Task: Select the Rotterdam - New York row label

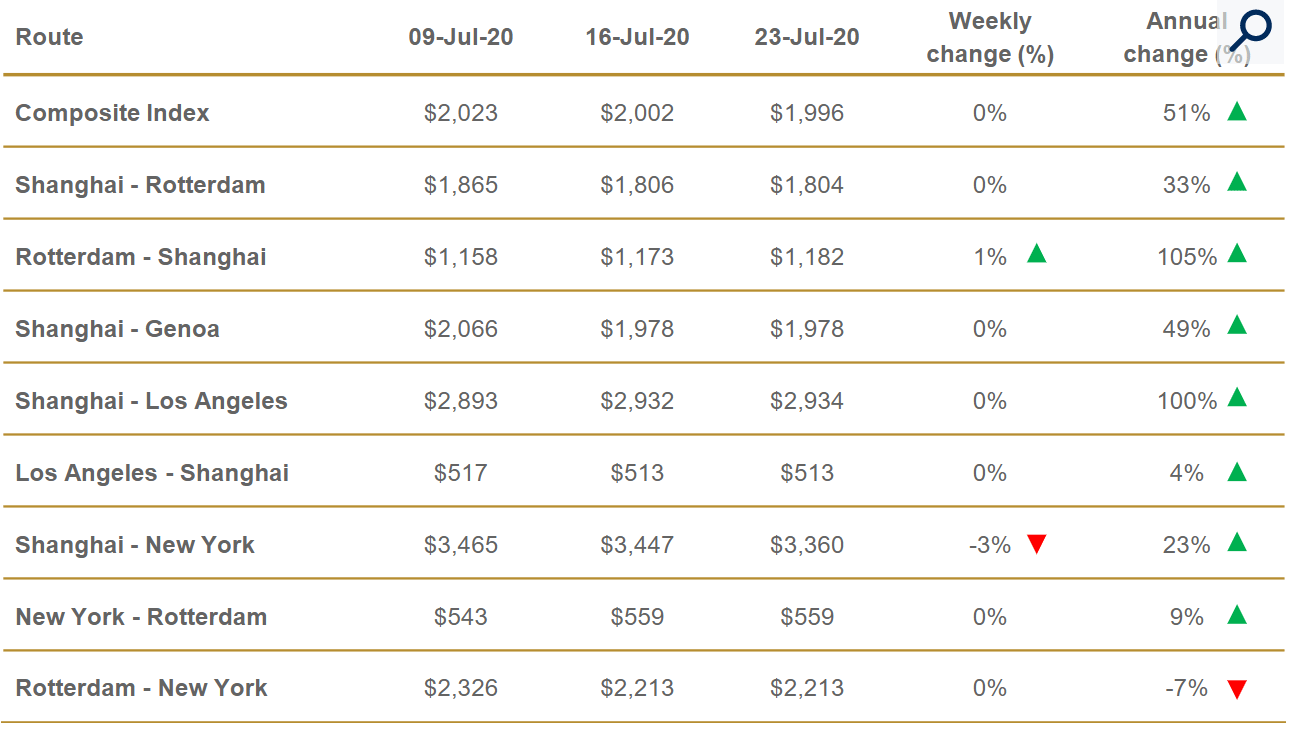Action: [x=141, y=688]
